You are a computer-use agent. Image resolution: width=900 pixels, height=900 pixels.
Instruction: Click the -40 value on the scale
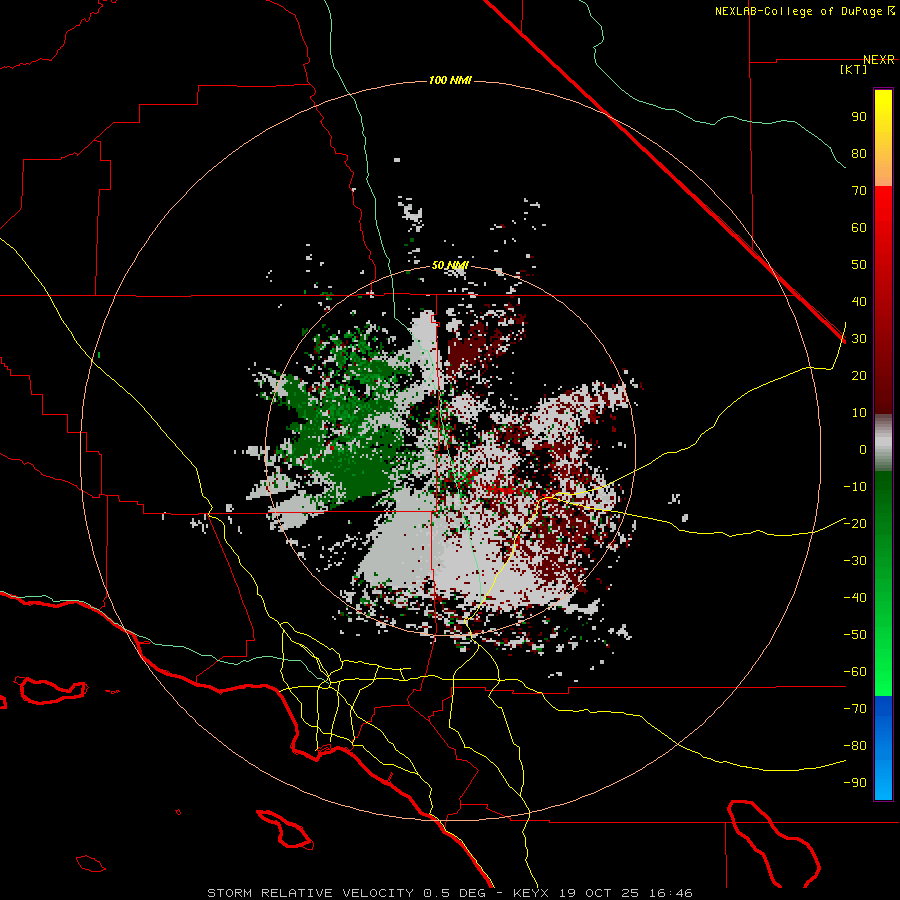[855, 598]
